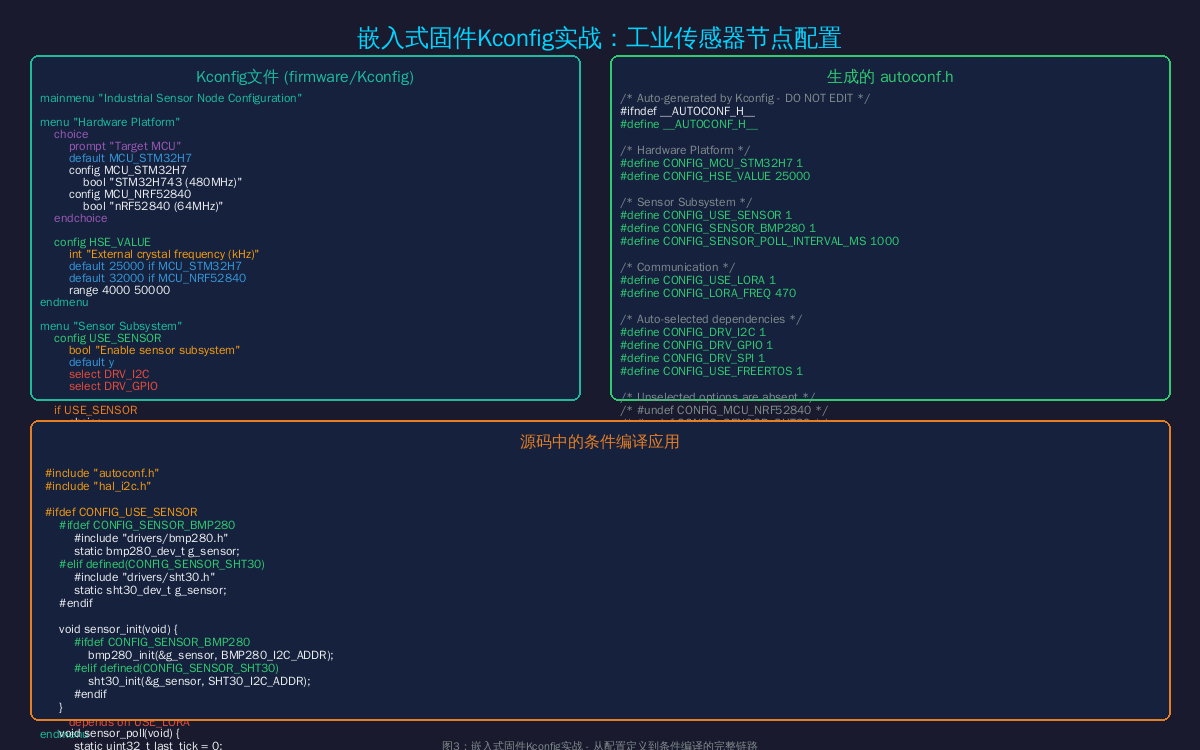Select the line mainmenu "Industrial Sensor Node Configuration"
Screen dimensions: 1200x750
[171, 98]
